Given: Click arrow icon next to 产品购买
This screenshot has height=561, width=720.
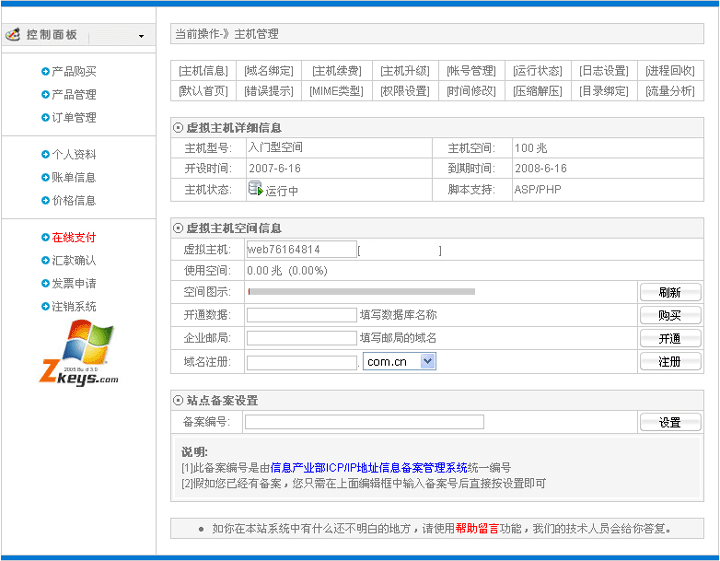Looking at the screenshot, I should pos(46,72).
